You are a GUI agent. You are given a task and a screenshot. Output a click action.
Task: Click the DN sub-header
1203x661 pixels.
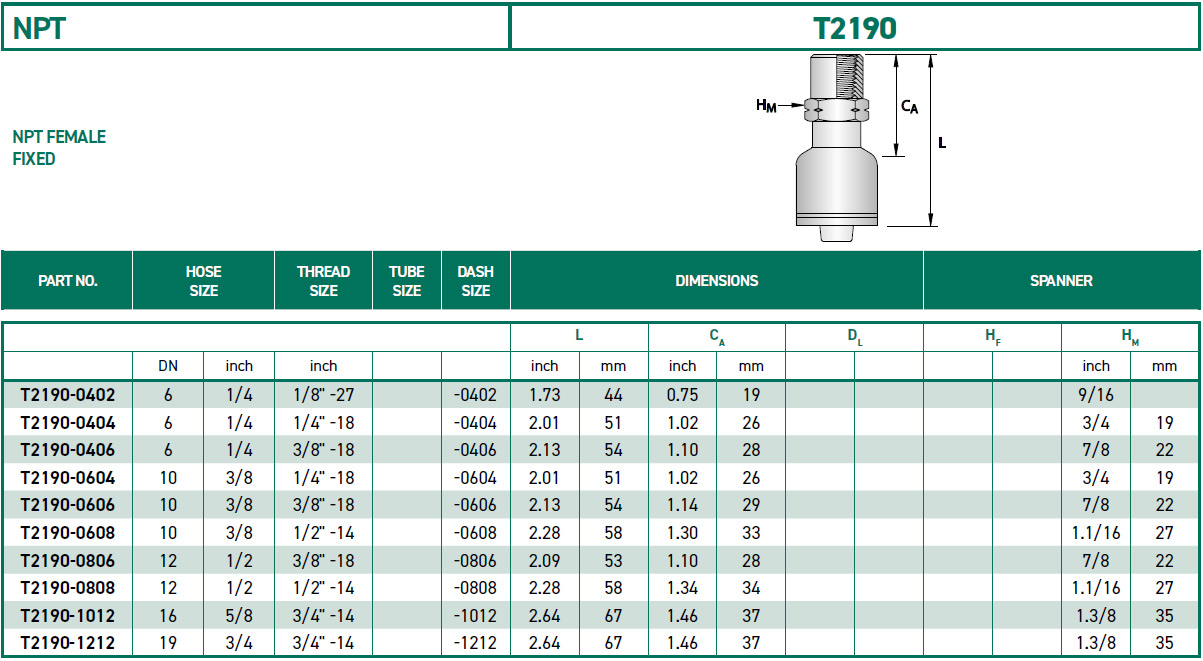tap(168, 366)
